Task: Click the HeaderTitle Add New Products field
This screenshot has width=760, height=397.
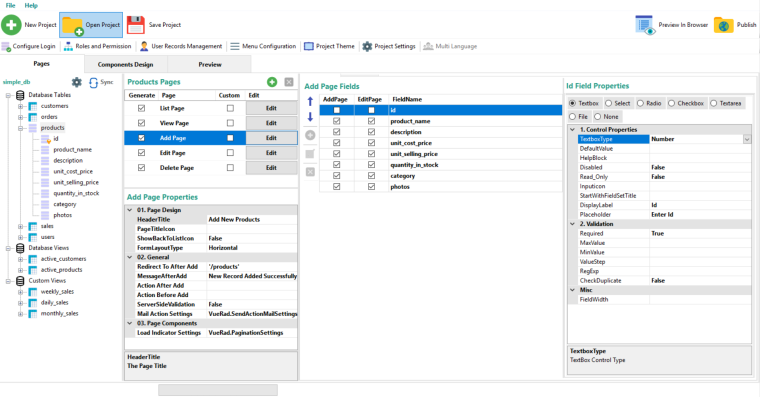Action: [252, 220]
